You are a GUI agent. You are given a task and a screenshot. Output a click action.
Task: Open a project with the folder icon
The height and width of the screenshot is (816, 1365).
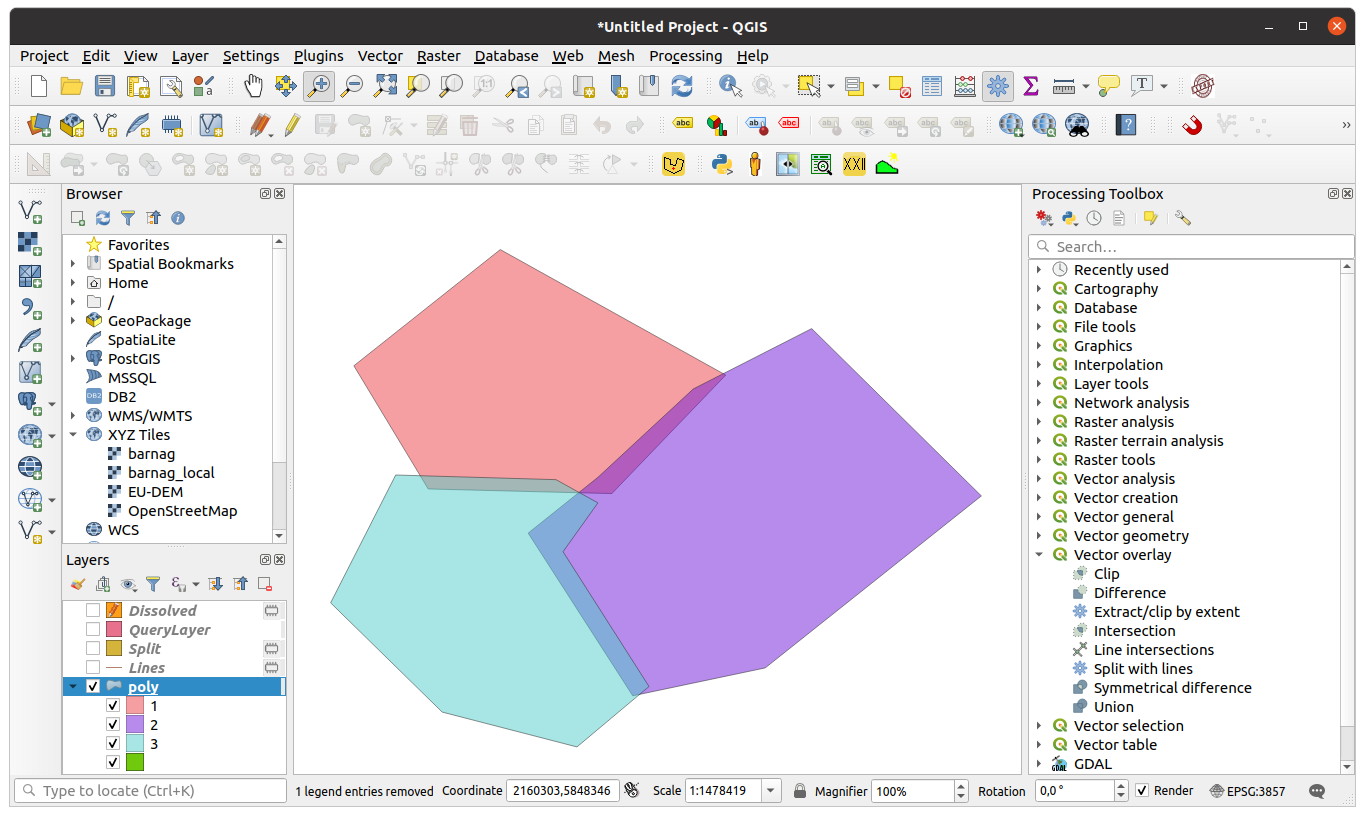point(71,86)
